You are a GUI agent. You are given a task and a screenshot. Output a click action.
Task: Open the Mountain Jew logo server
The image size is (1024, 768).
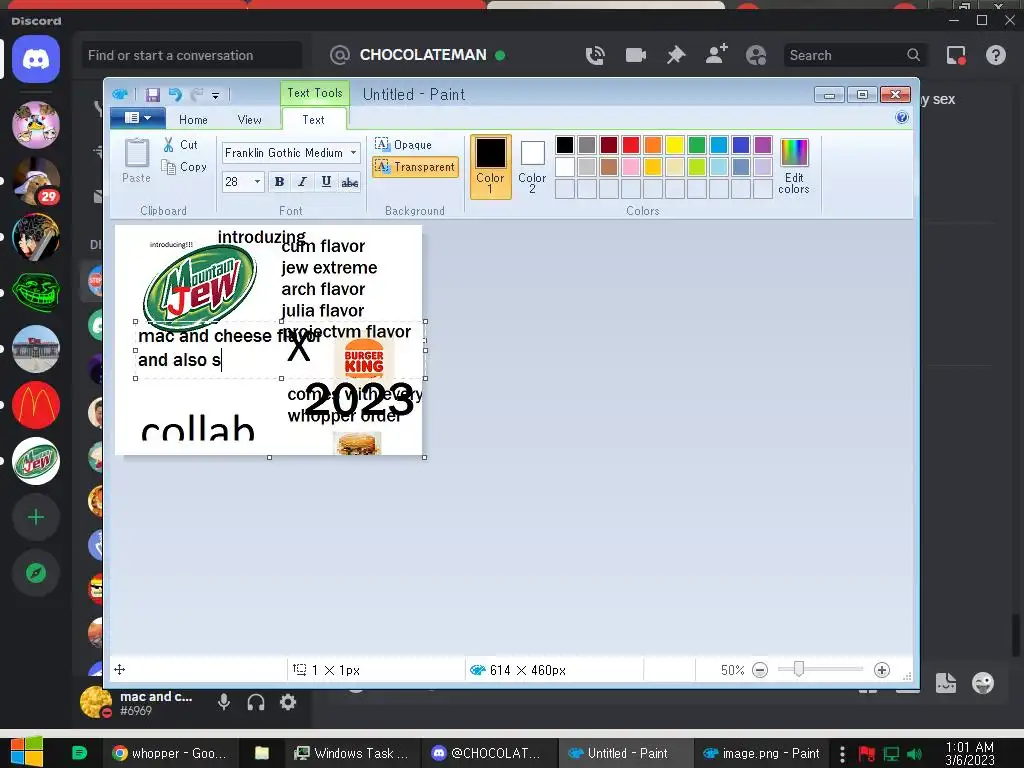pyautogui.click(x=36, y=461)
